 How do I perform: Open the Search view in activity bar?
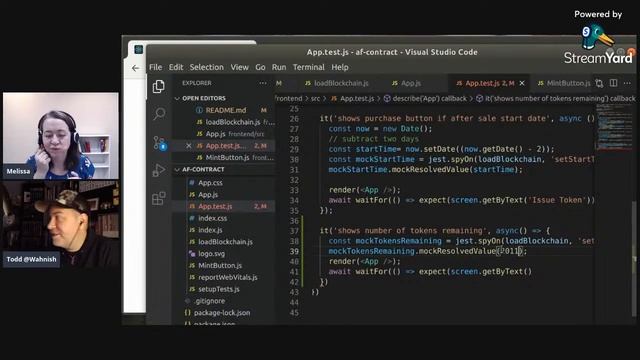(159, 113)
